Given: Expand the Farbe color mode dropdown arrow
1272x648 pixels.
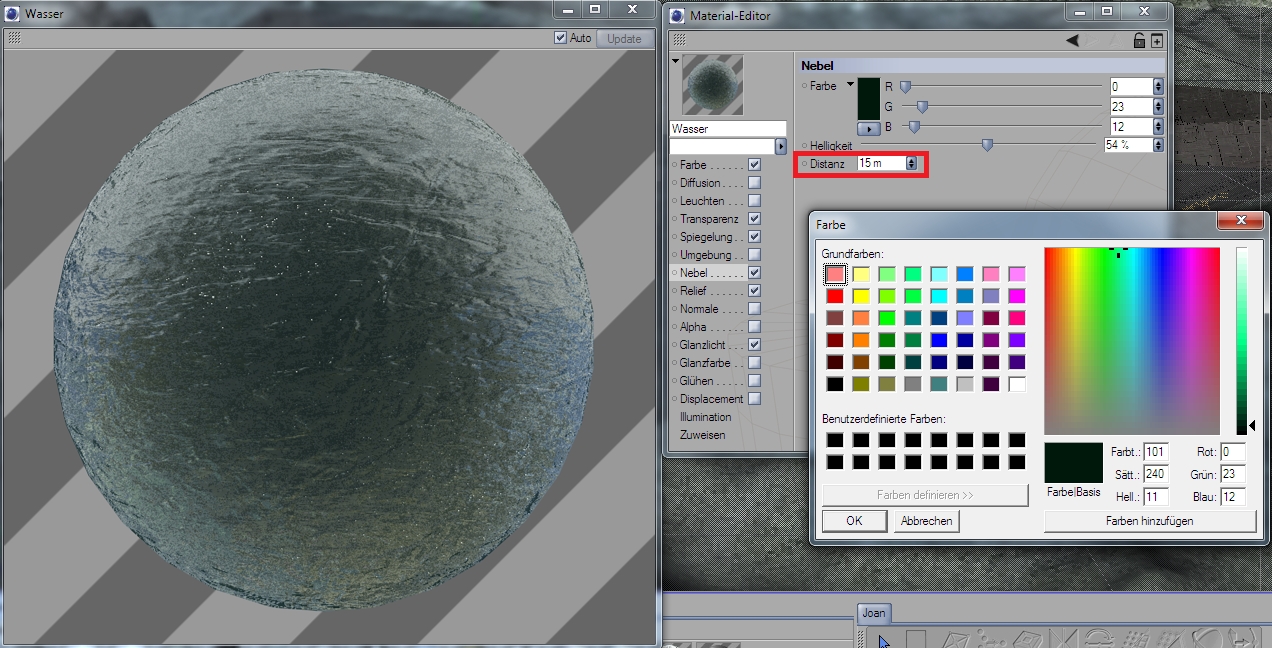Looking at the screenshot, I should [850, 85].
